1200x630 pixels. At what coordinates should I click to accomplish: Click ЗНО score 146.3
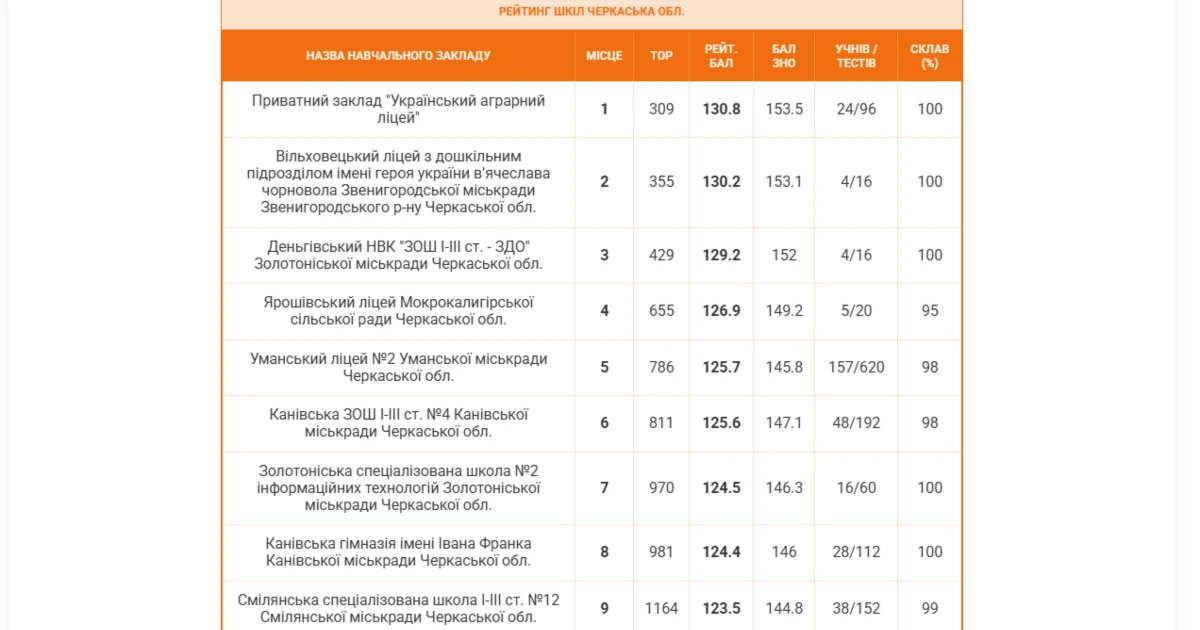pyautogui.click(x=784, y=488)
